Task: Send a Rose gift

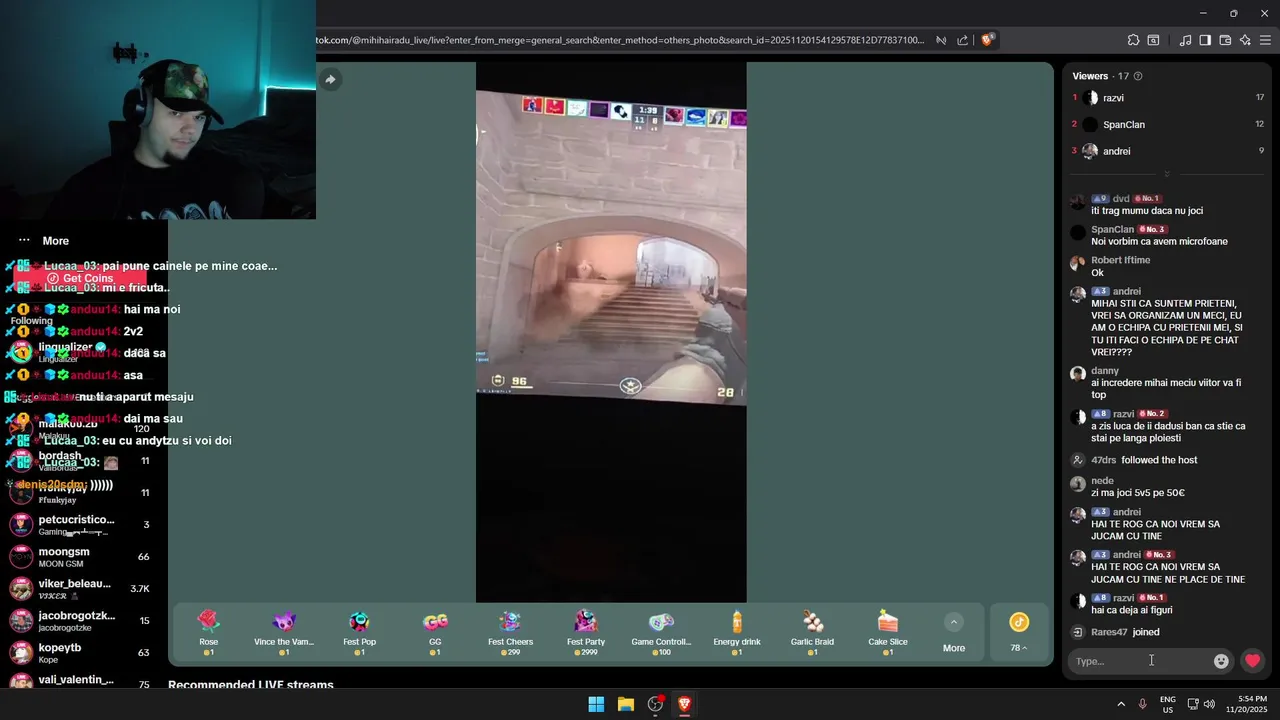Action: pos(208,633)
